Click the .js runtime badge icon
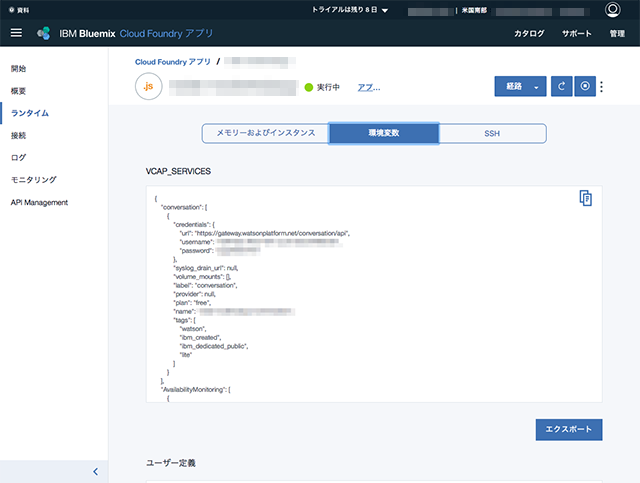The width and height of the screenshot is (640, 483). 149,86
